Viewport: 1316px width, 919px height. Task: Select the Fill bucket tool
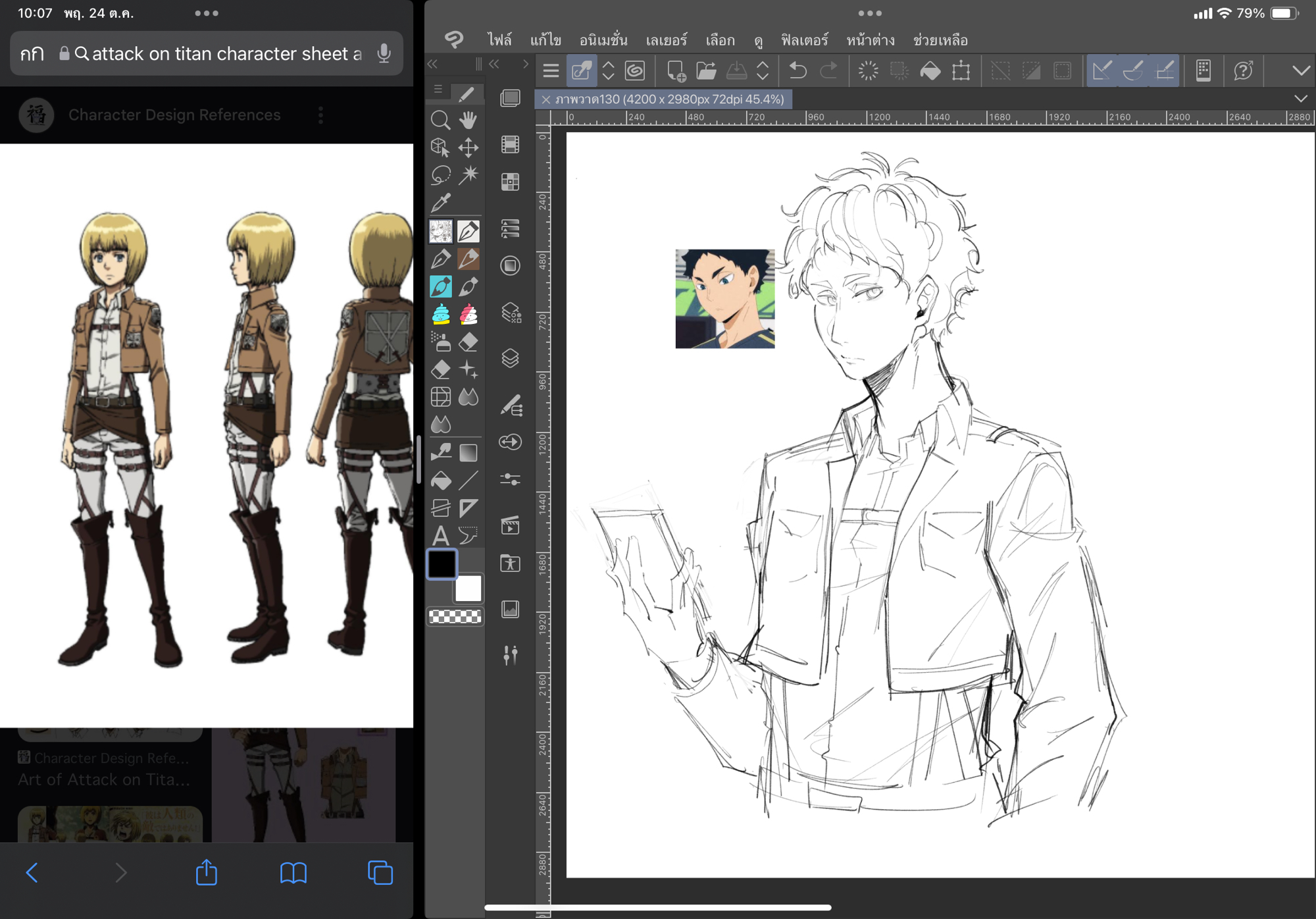click(440, 481)
